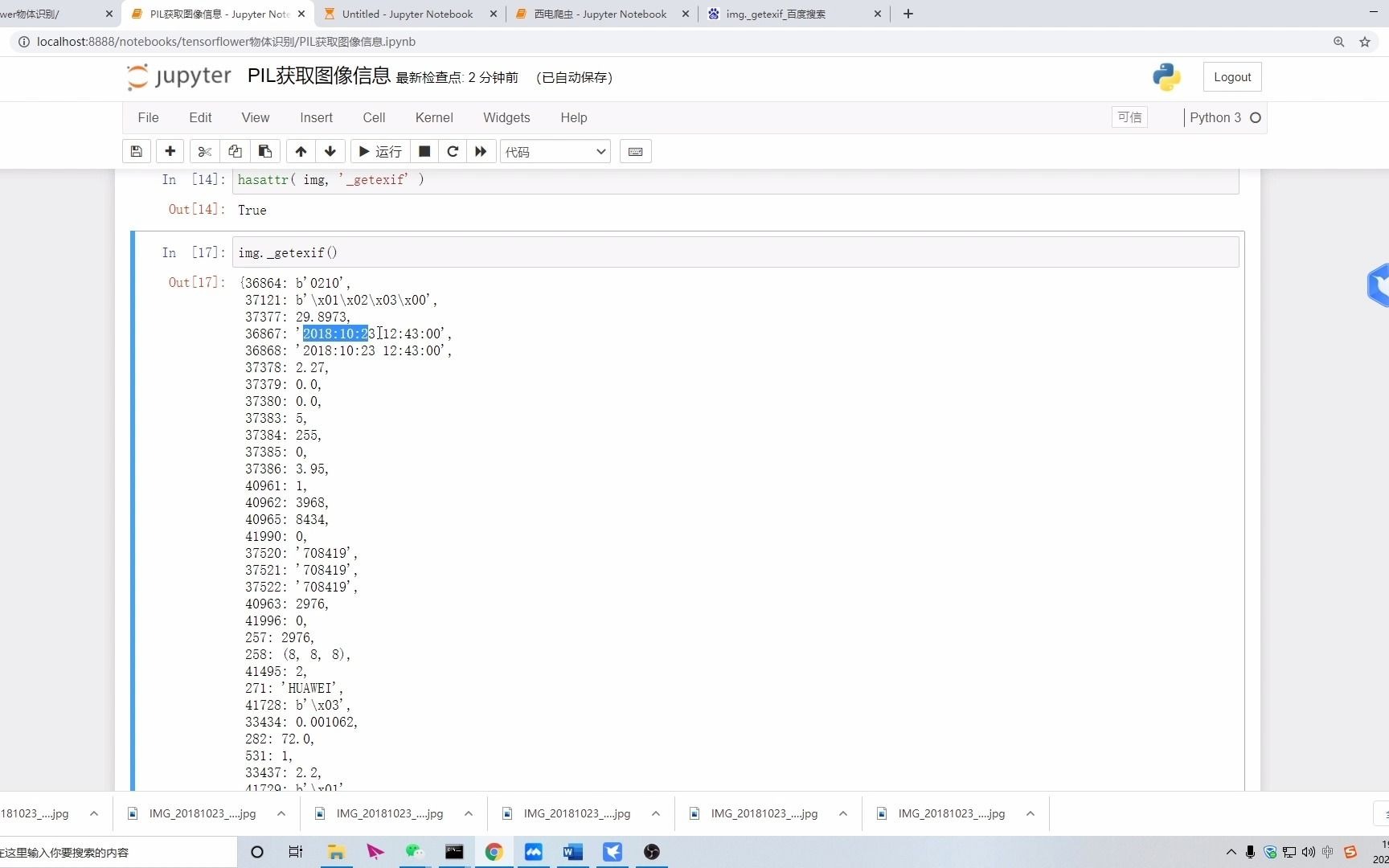
Task: Expand options for second IMG_20181023 download
Action: [281, 813]
